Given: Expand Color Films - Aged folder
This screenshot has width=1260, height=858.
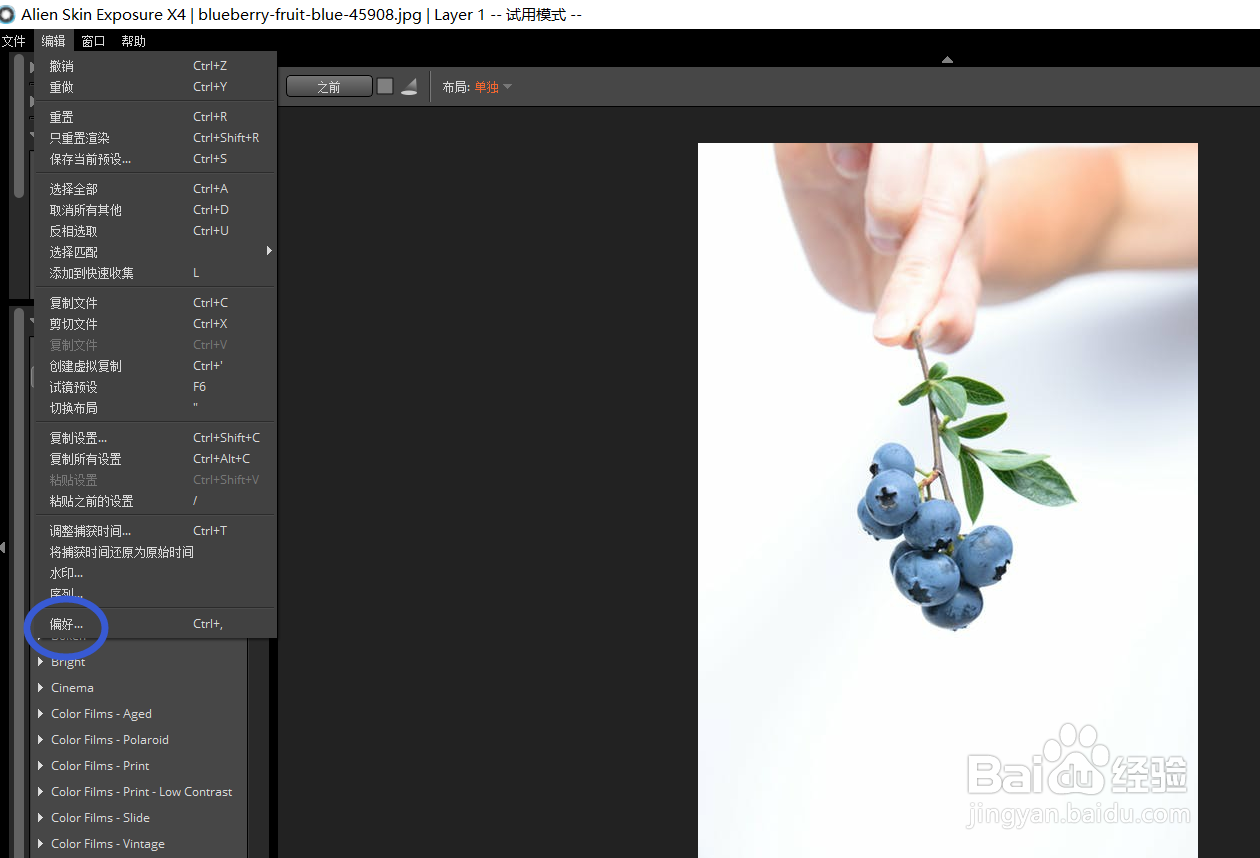Looking at the screenshot, I should 40,714.
